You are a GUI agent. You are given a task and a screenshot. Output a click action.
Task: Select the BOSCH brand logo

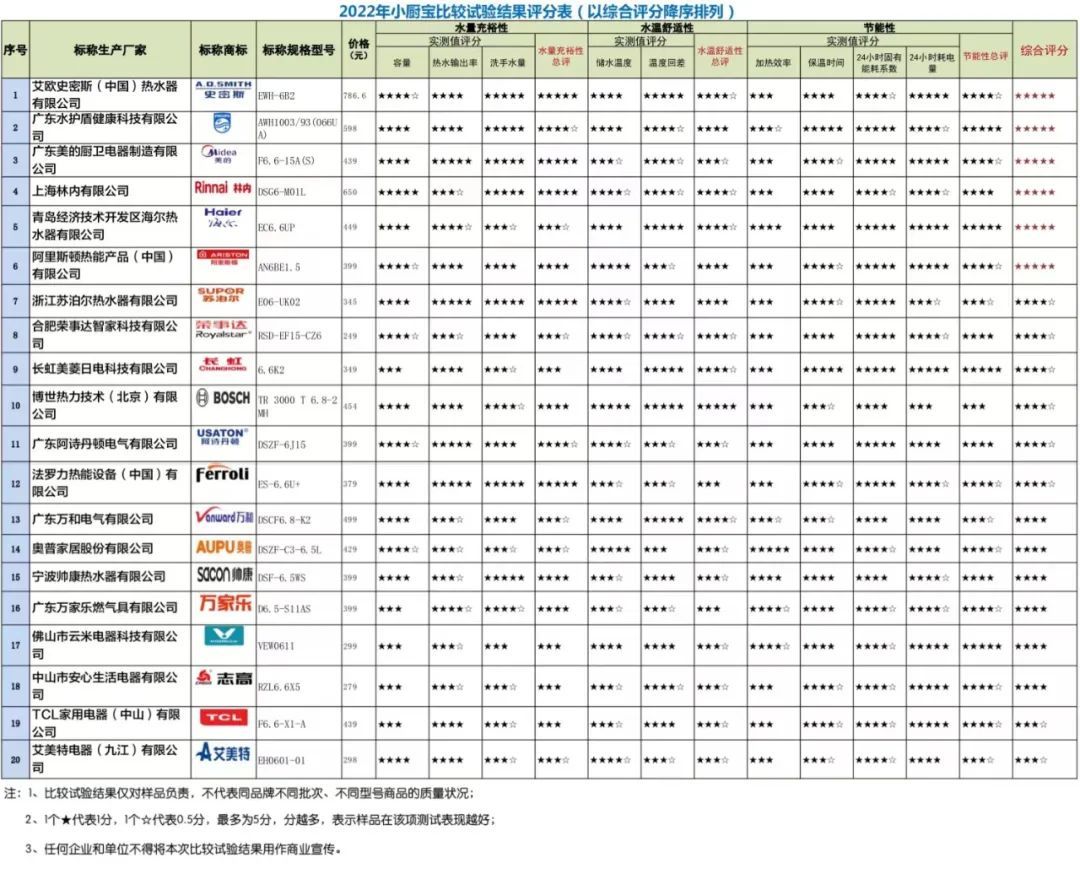pos(223,397)
